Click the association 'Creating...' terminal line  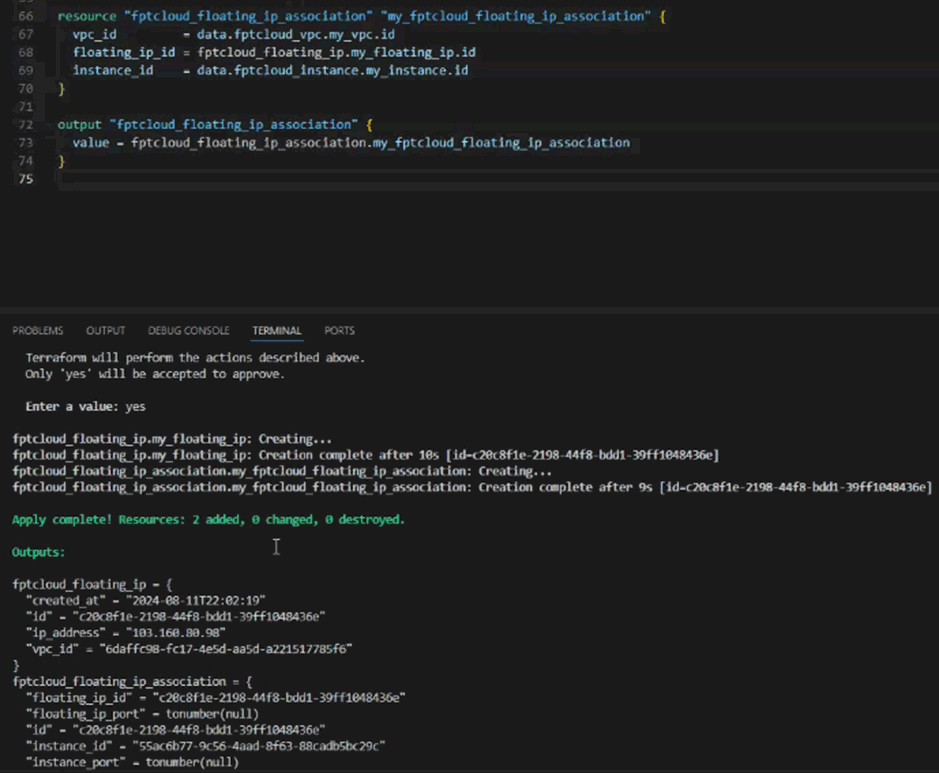coord(282,471)
